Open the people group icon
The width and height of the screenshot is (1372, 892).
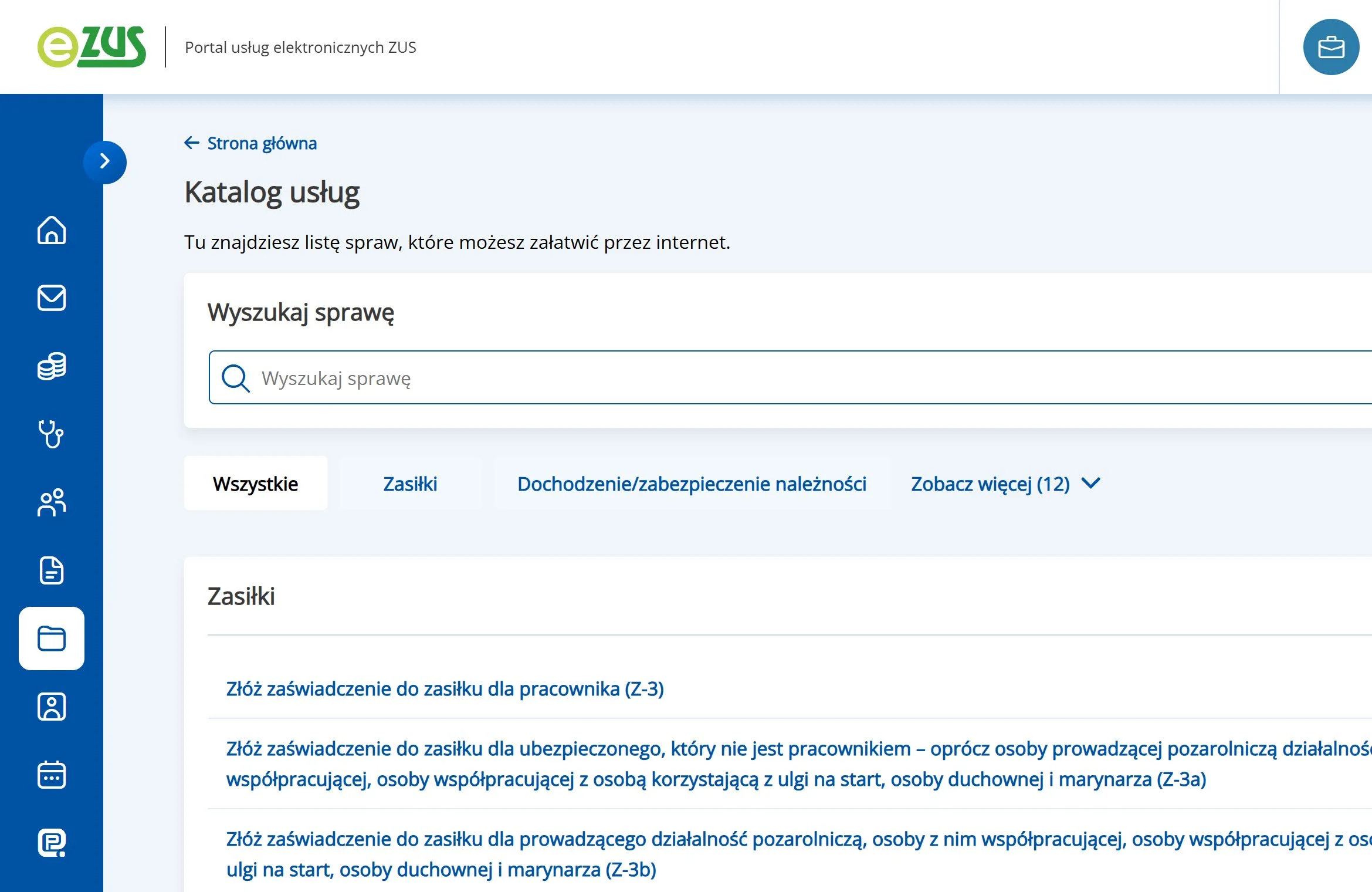click(x=52, y=502)
